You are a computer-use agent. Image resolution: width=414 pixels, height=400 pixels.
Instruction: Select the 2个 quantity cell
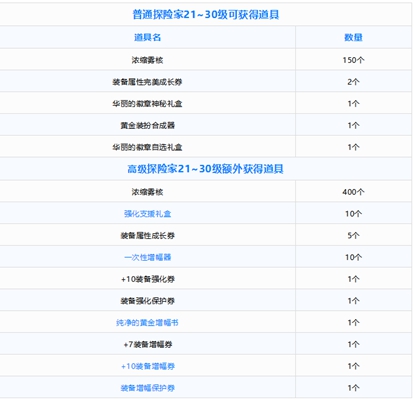(353, 82)
